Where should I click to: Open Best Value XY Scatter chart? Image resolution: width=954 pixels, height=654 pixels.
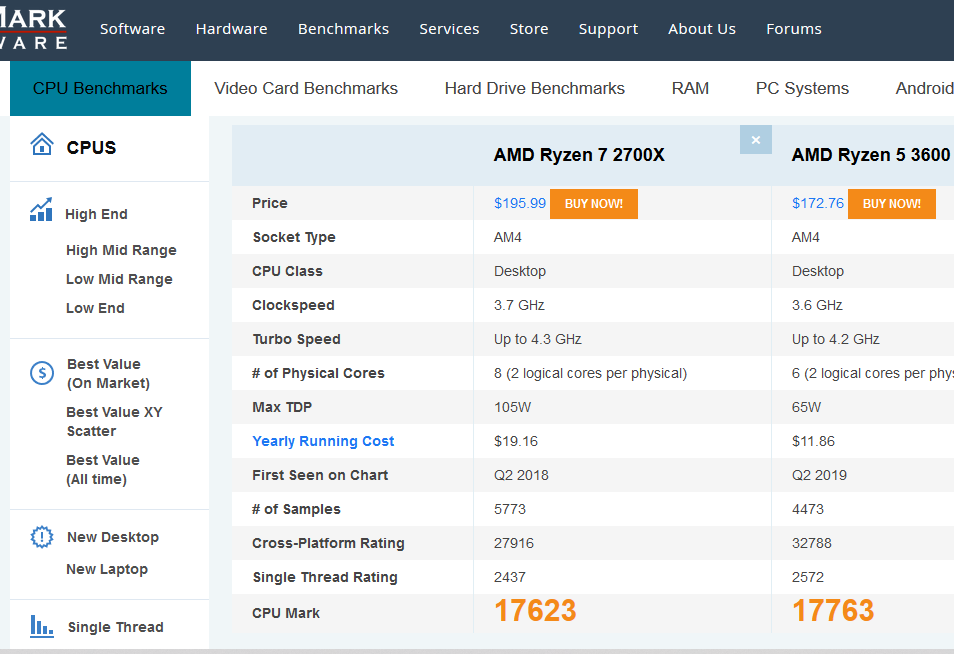pos(114,422)
